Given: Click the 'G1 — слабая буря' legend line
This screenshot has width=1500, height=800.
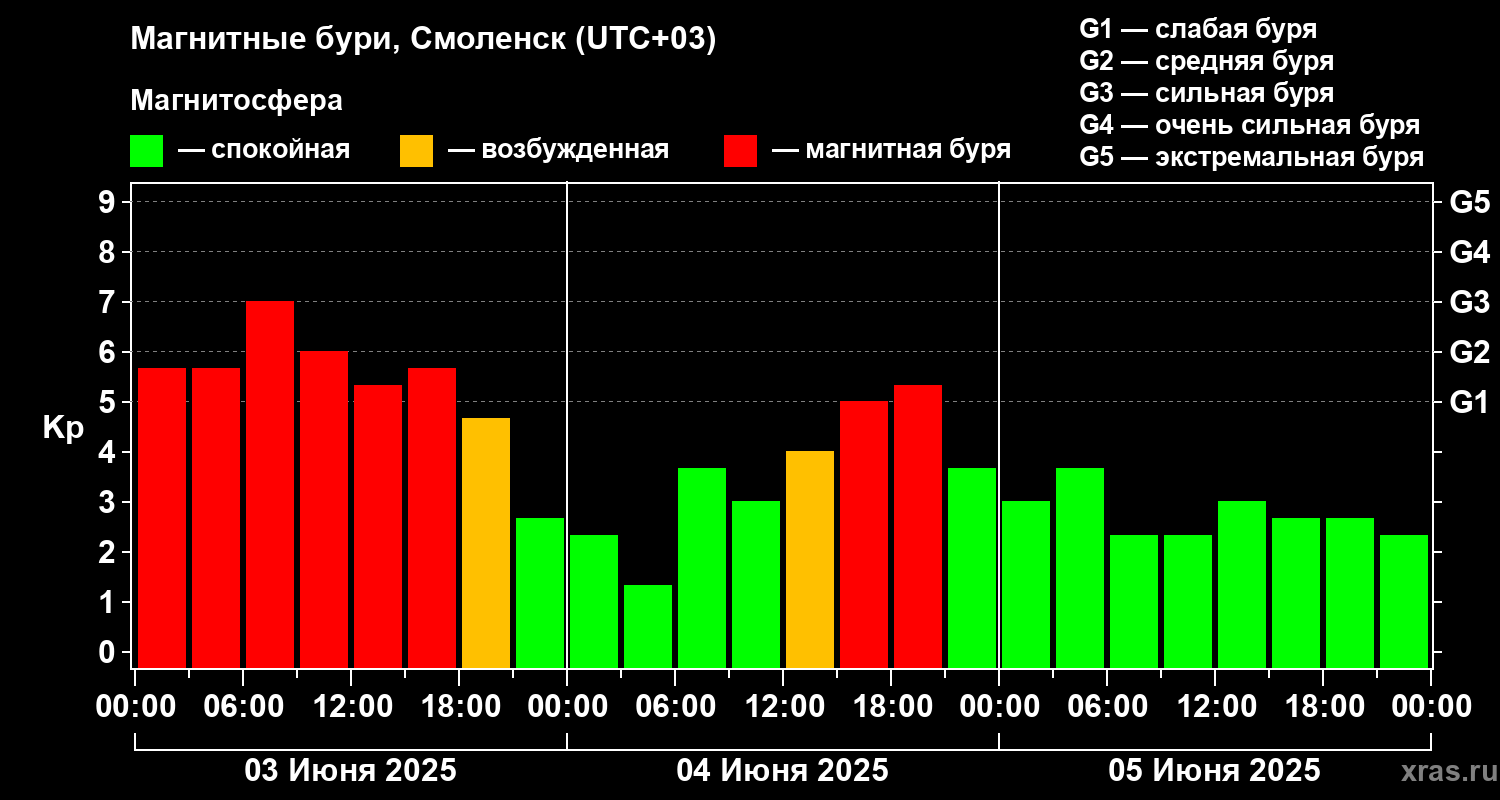Looking at the screenshot, I should tap(1198, 28).
